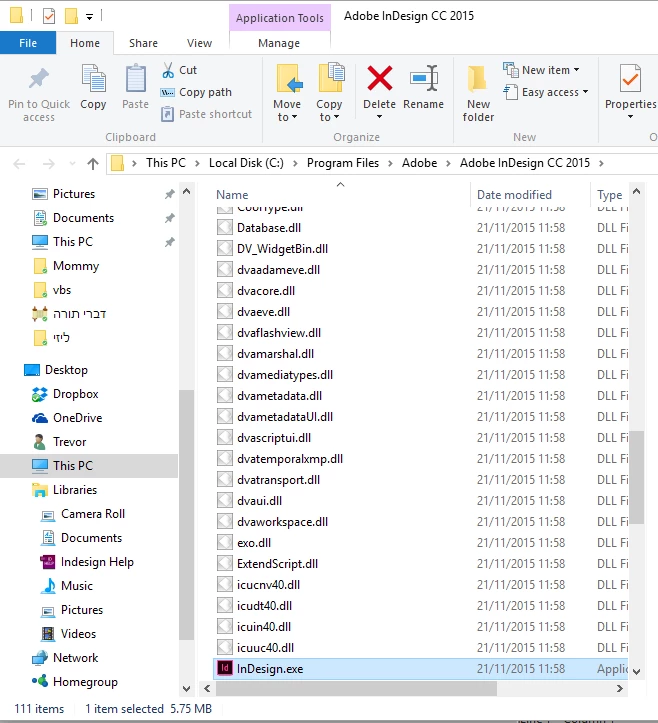The height and width of the screenshot is (723, 658).
Task: Click the Paste clipboard icon
Action: [136, 78]
